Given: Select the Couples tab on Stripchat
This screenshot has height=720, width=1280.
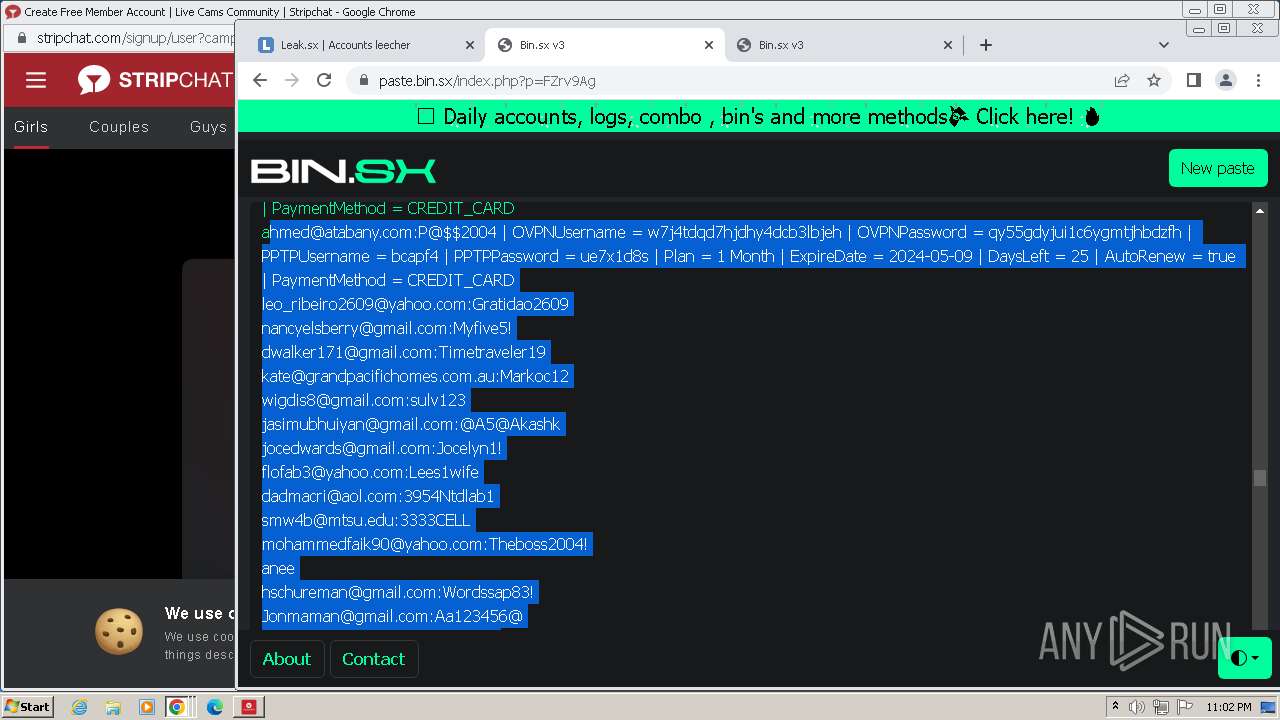Looking at the screenshot, I should pos(119,127).
